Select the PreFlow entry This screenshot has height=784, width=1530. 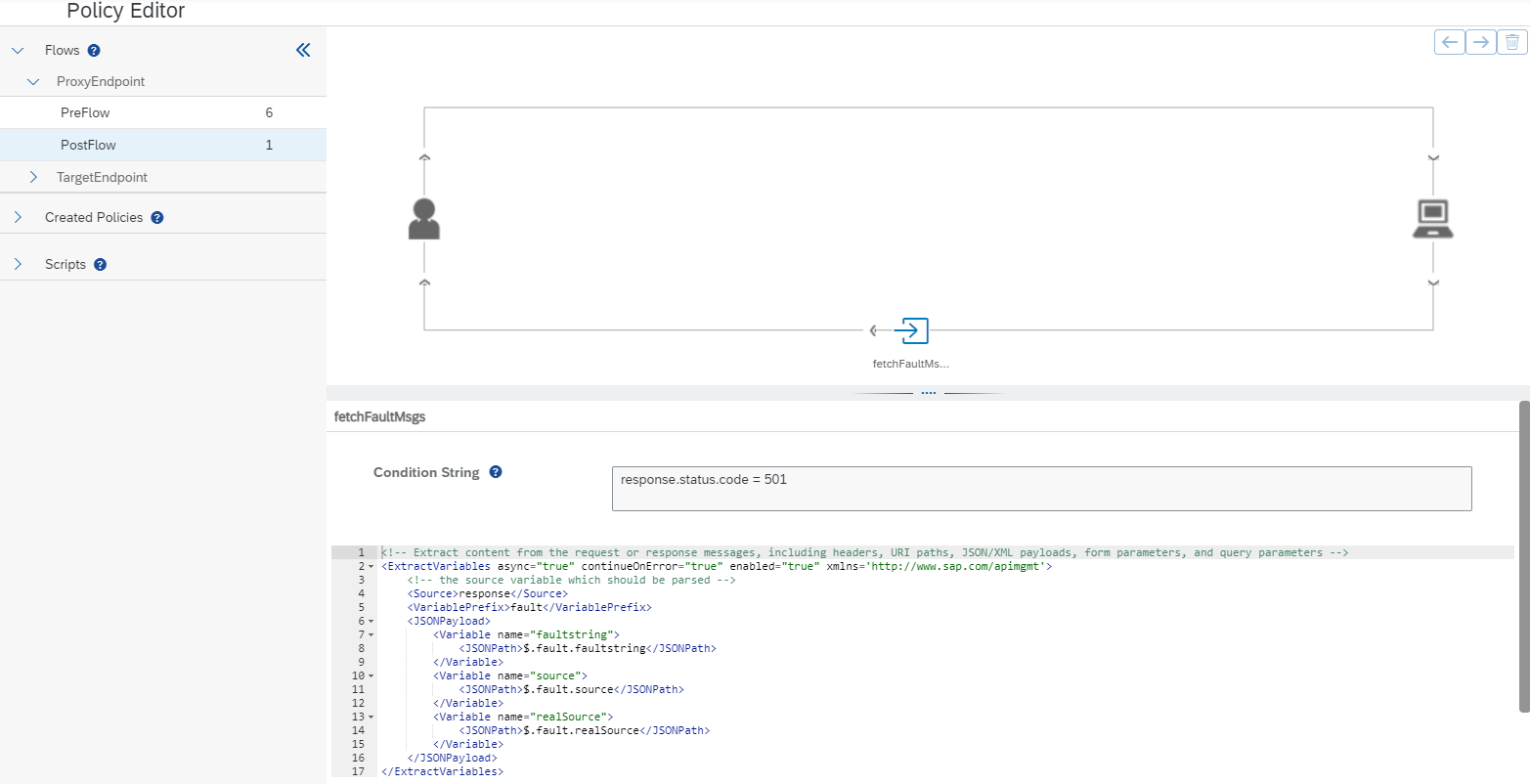163,112
